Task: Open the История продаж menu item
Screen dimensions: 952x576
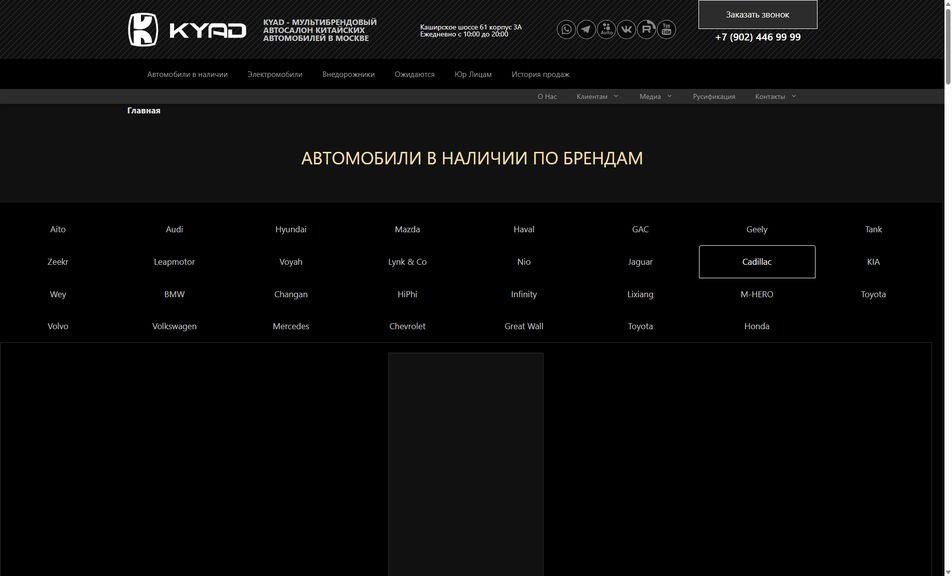Action: pos(540,75)
